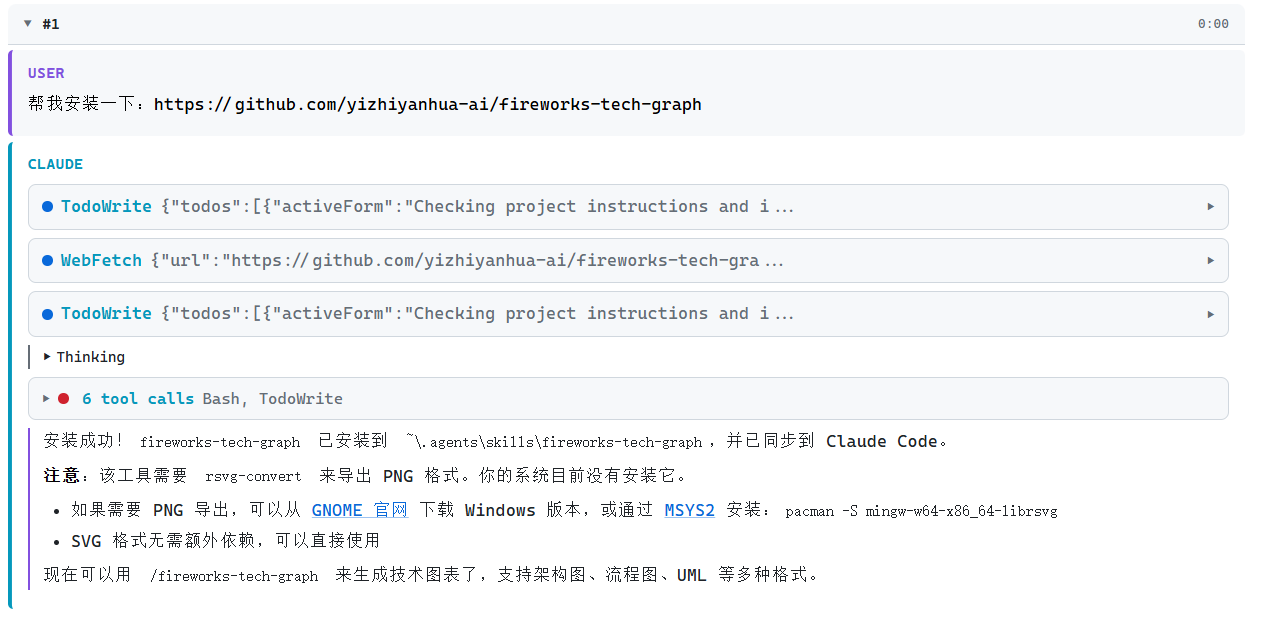Click the WebFetch url argument preview

(x=467, y=261)
